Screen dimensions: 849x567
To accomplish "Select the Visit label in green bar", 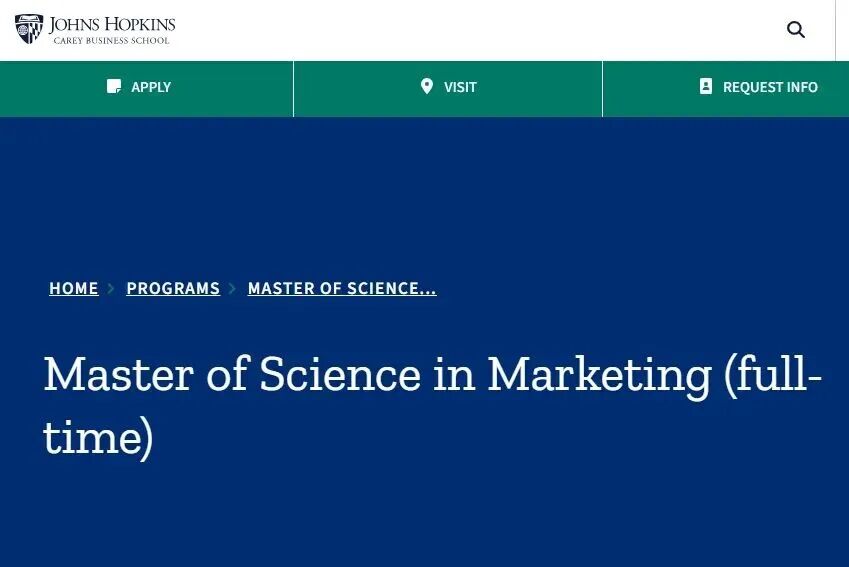I will [460, 88].
